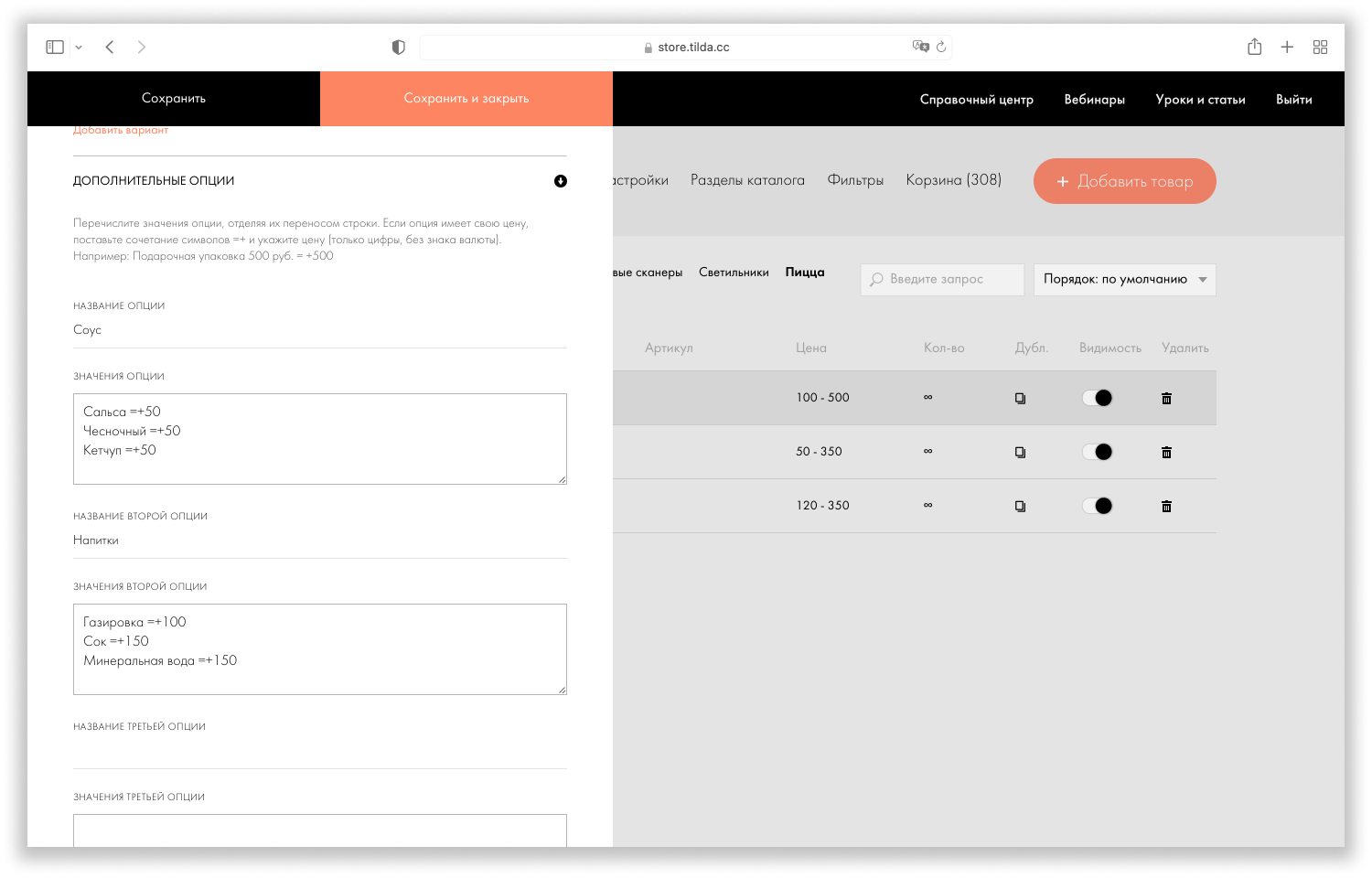Screen dimensions: 1372x878
Task: Open a new tab with the plus icon
Action: coord(1287,47)
